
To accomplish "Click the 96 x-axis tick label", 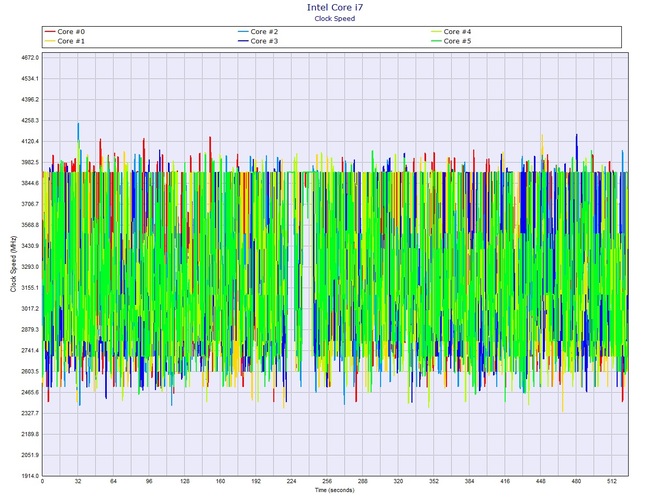I will (149, 481).
